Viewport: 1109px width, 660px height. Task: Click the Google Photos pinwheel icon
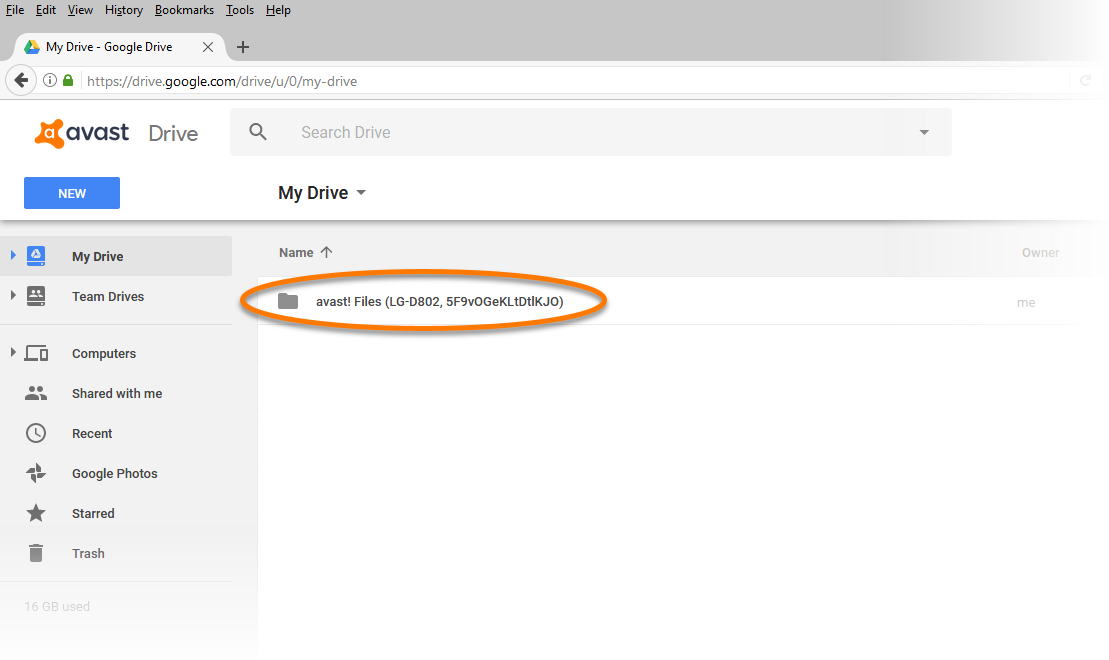pyautogui.click(x=36, y=473)
